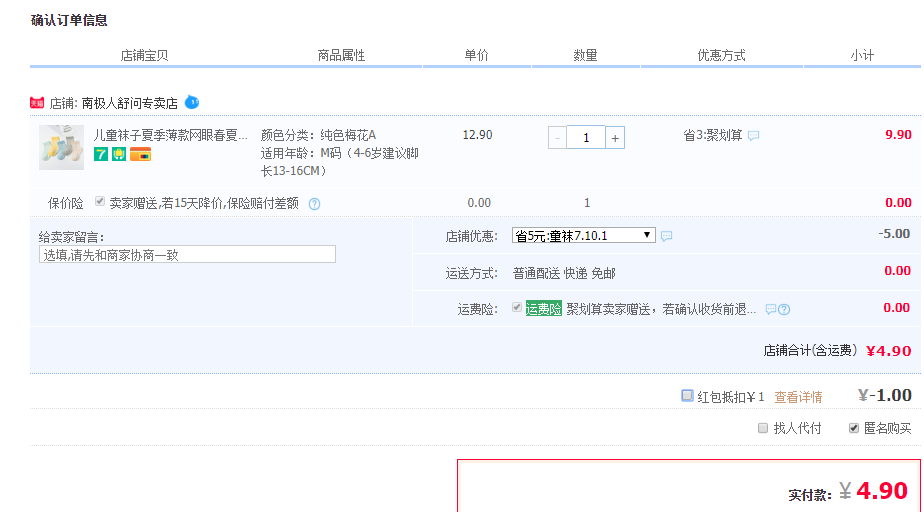Click the ¥-1.00 red envelope amount
Viewport: 924px width, 512px height.
click(x=885, y=395)
